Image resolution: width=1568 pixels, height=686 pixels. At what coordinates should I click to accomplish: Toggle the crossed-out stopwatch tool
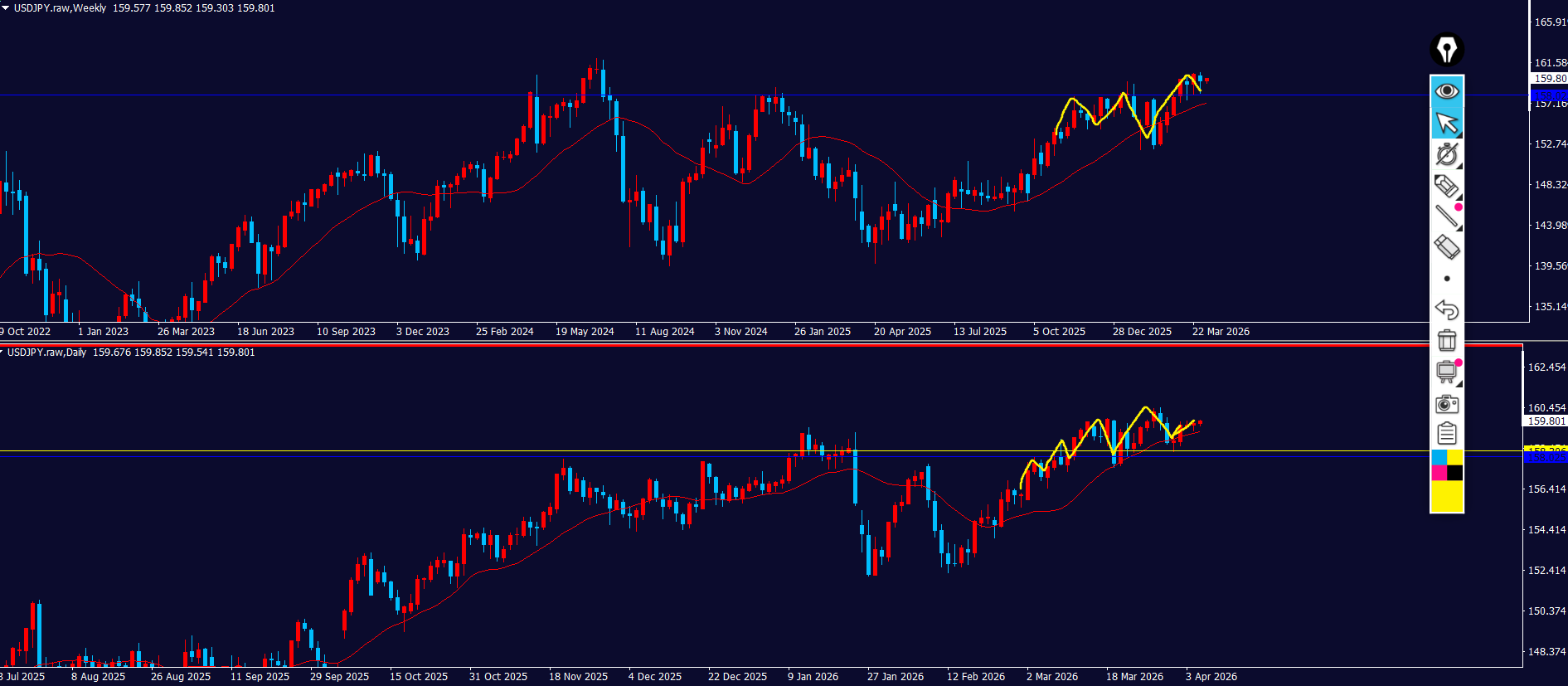pyautogui.click(x=1447, y=154)
